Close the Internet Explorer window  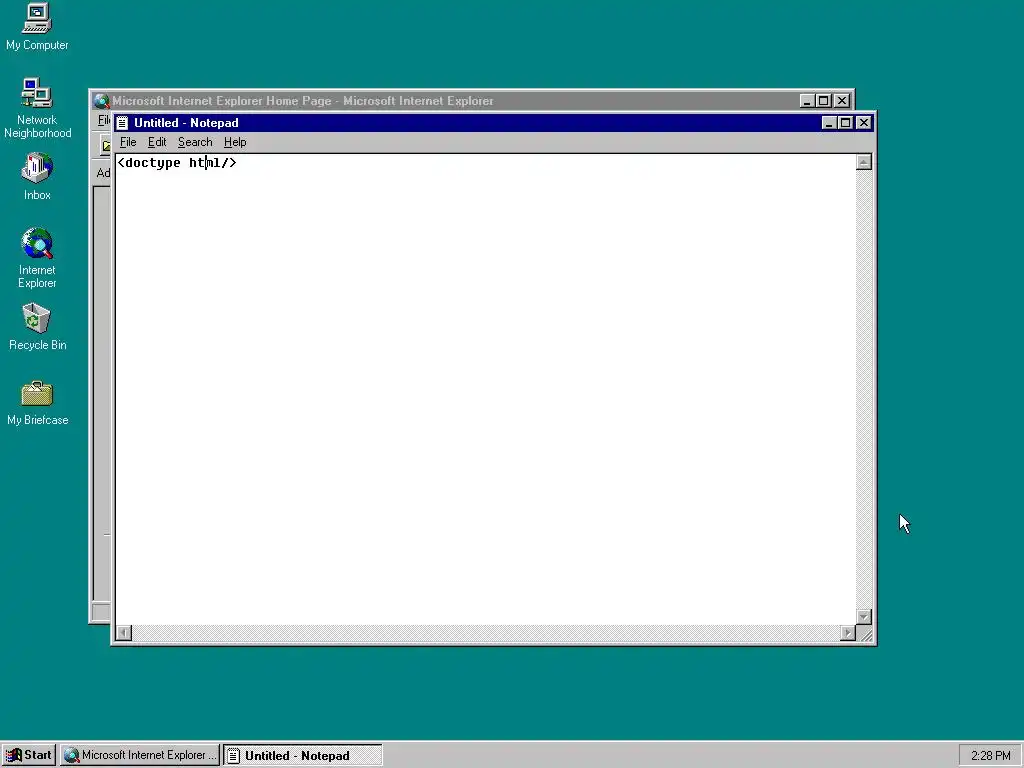click(x=842, y=101)
